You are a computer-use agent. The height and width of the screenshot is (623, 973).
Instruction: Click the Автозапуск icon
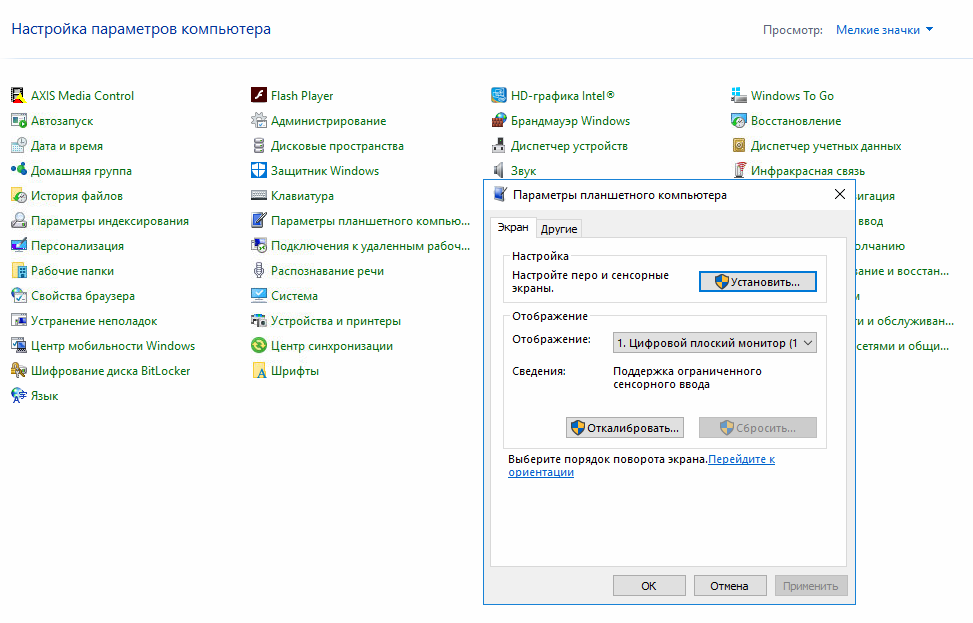pyautogui.click(x=18, y=120)
